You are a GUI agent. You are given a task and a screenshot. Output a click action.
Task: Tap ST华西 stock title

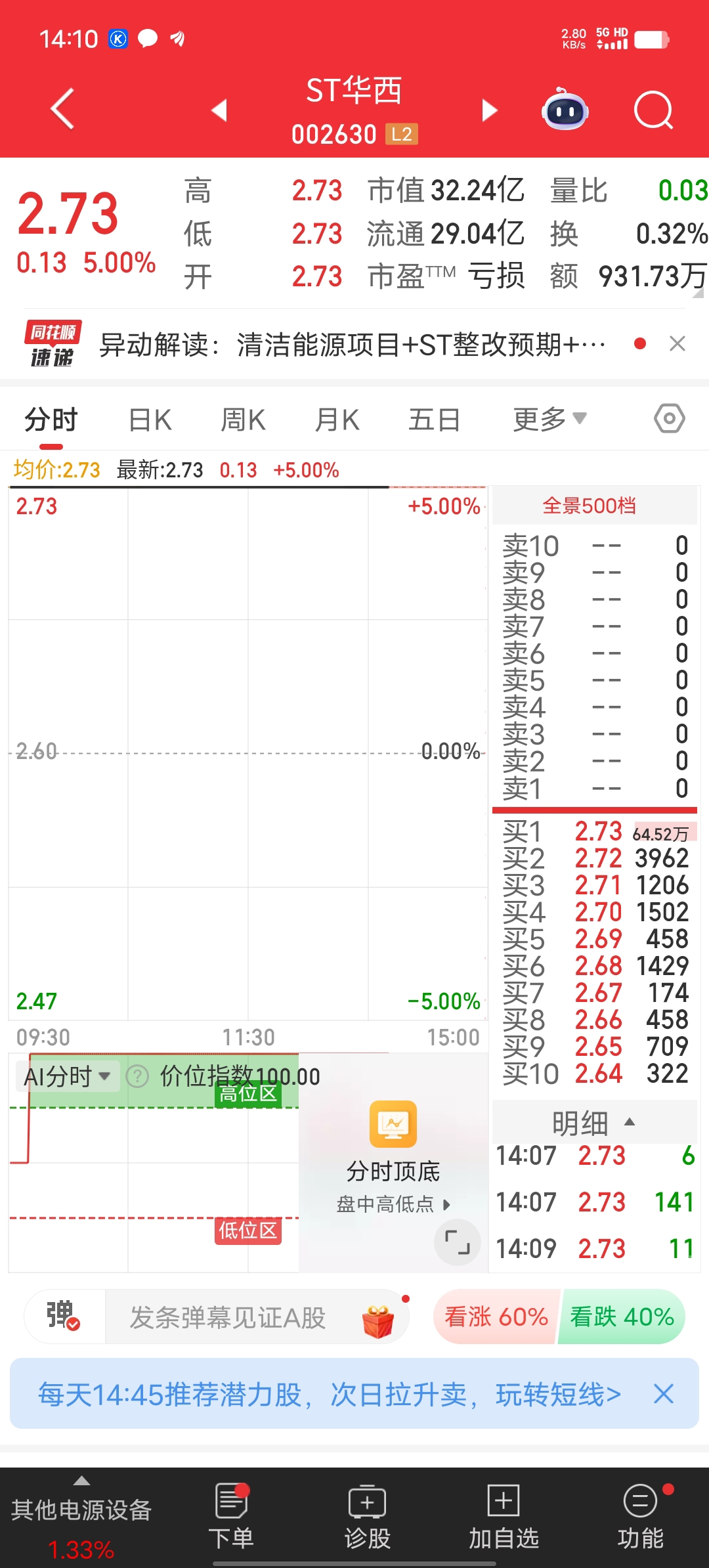(x=354, y=91)
